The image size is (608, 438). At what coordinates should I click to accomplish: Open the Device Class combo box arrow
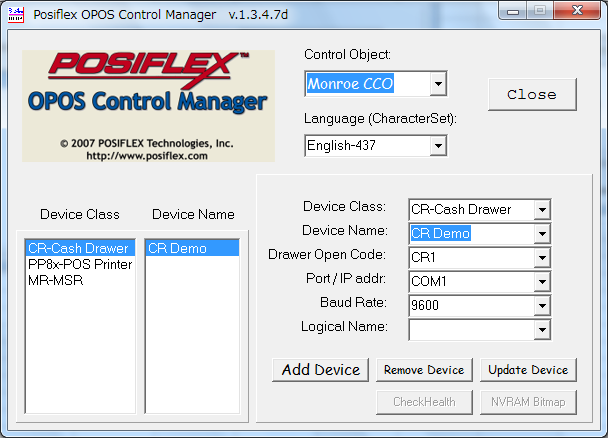542,210
